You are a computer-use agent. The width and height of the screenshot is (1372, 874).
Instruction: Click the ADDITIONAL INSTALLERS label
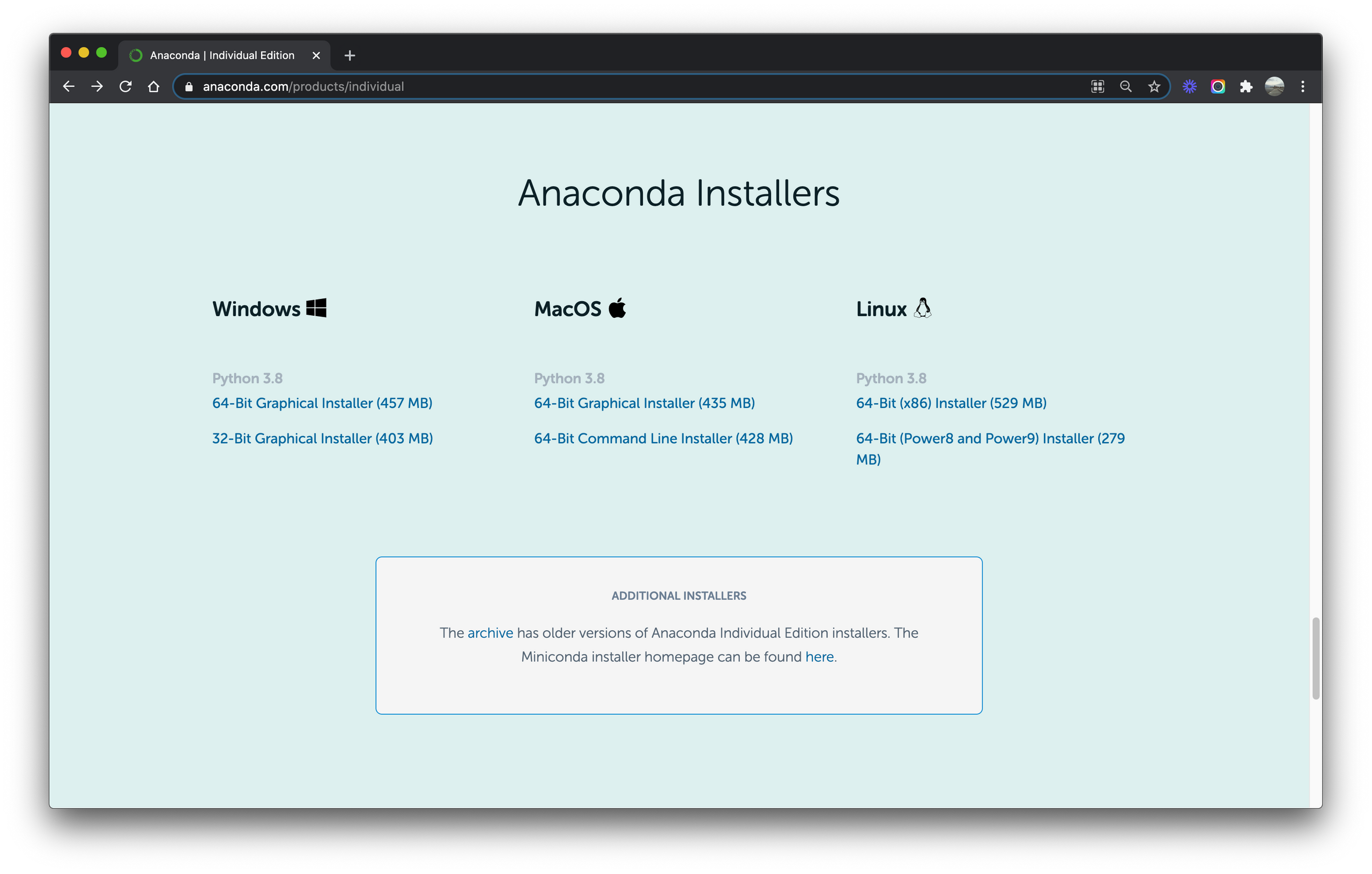[679, 595]
